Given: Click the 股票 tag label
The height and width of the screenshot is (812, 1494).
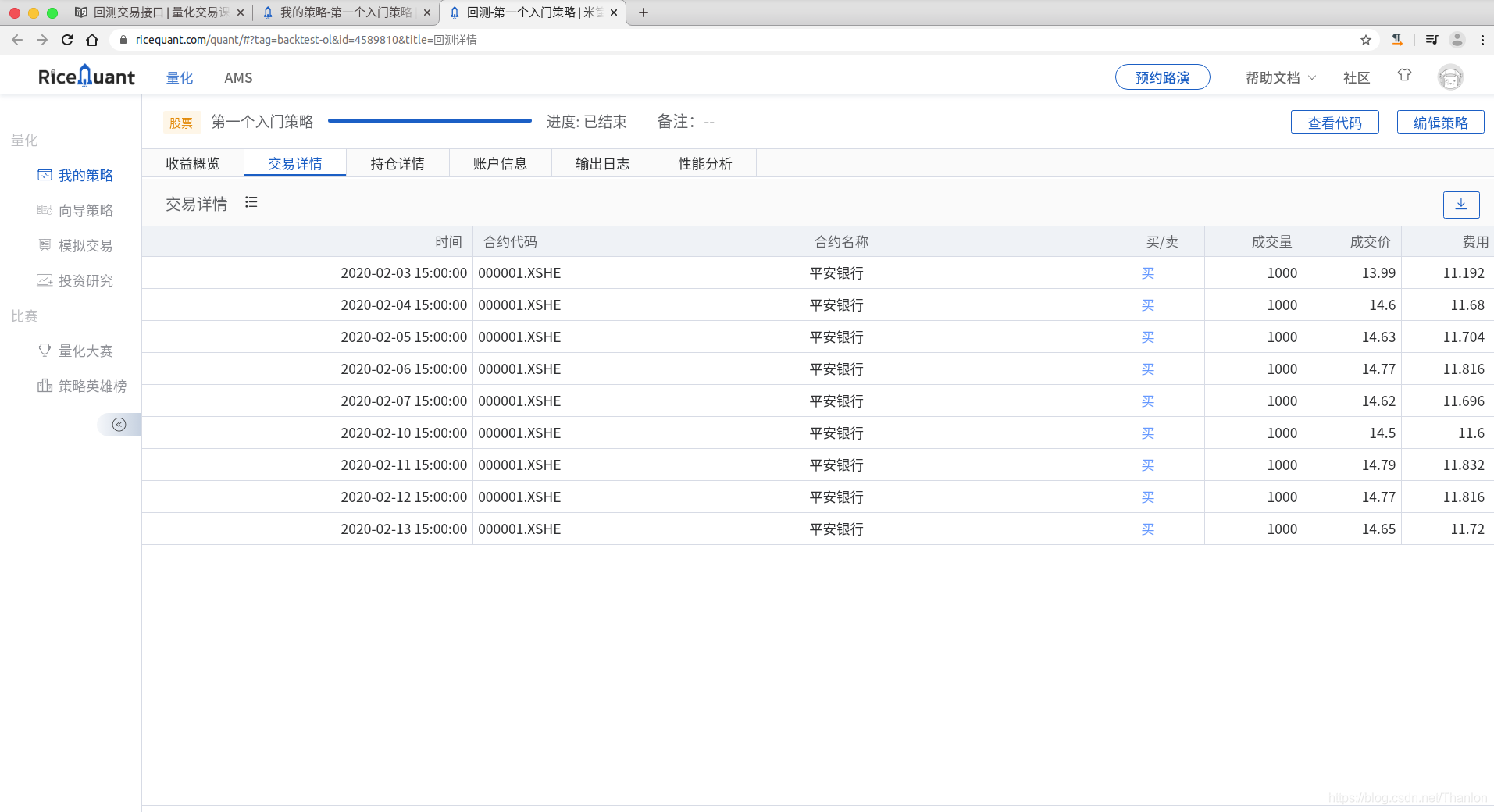Looking at the screenshot, I should pyautogui.click(x=181, y=123).
